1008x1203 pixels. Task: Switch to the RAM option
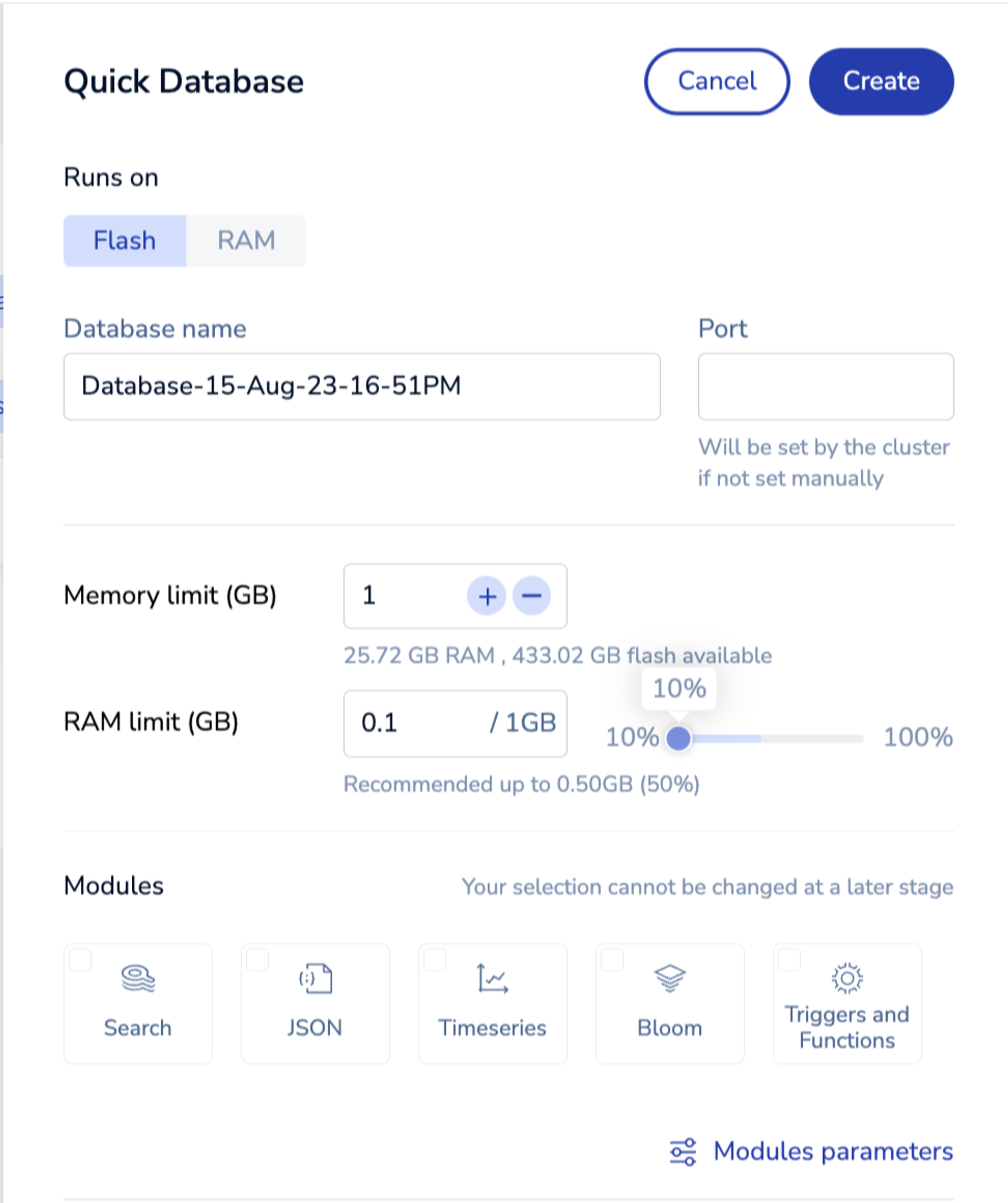[246, 240]
